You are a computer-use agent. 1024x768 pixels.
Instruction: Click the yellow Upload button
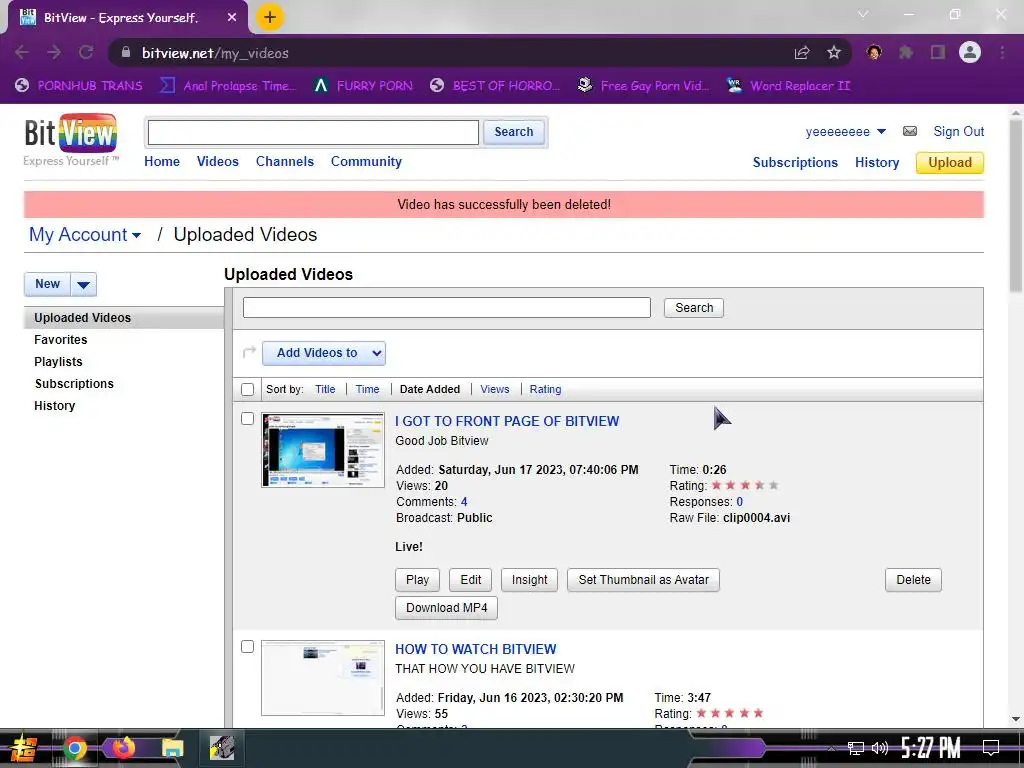click(950, 163)
